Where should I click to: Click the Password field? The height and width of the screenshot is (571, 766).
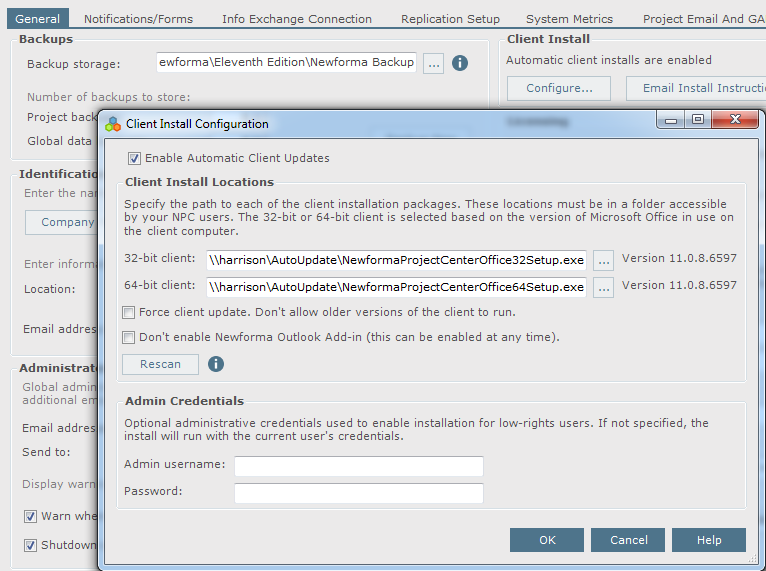pyautogui.click(x=359, y=493)
